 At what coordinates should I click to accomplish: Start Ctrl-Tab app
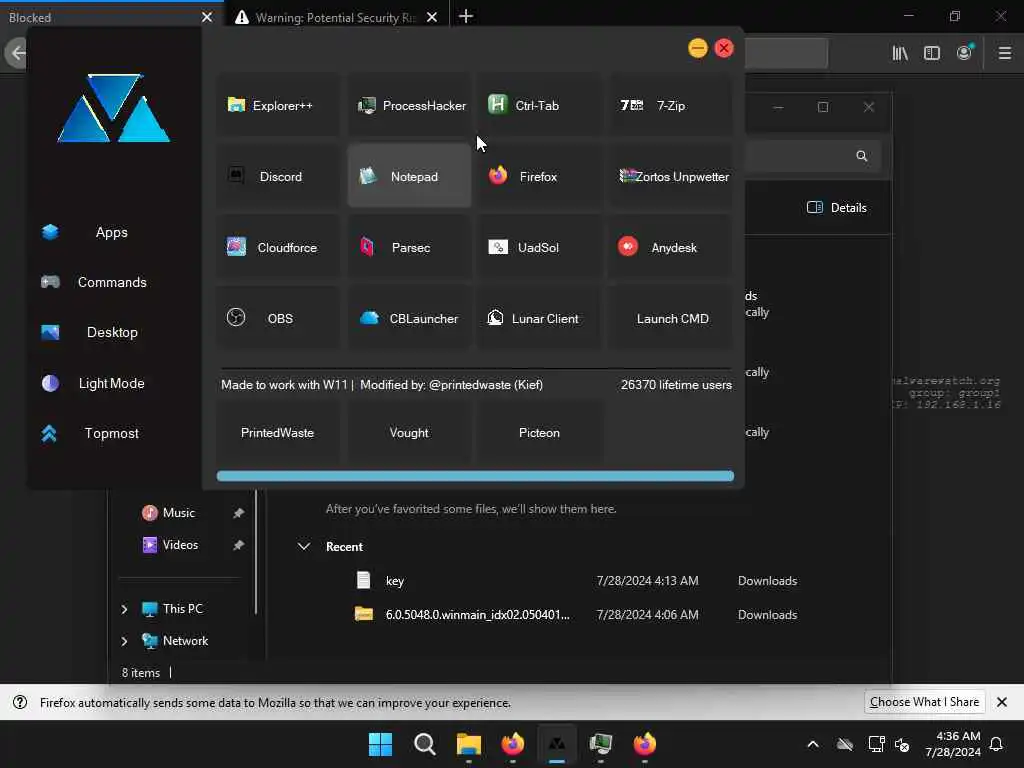[539, 105]
